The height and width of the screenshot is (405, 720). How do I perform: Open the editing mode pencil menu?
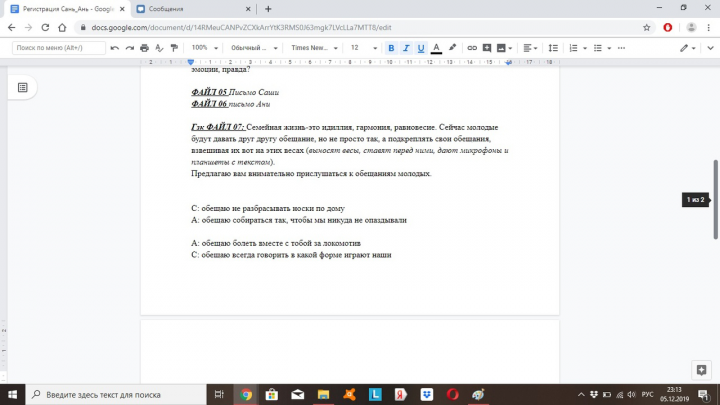687,48
